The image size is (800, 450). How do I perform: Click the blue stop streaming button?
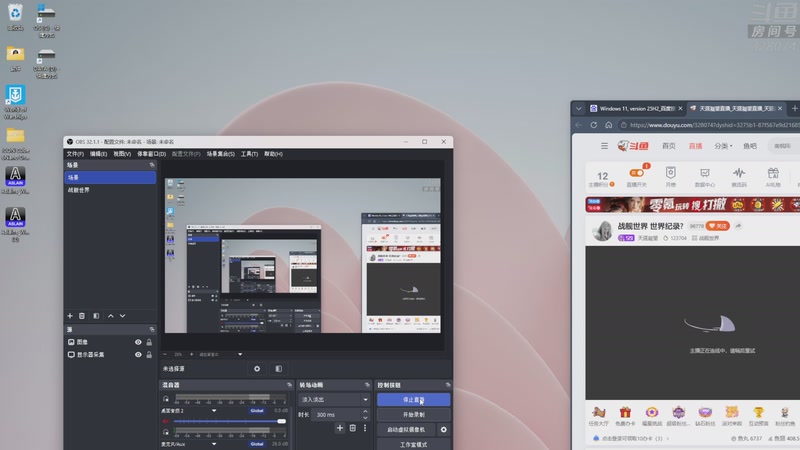point(413,399)
